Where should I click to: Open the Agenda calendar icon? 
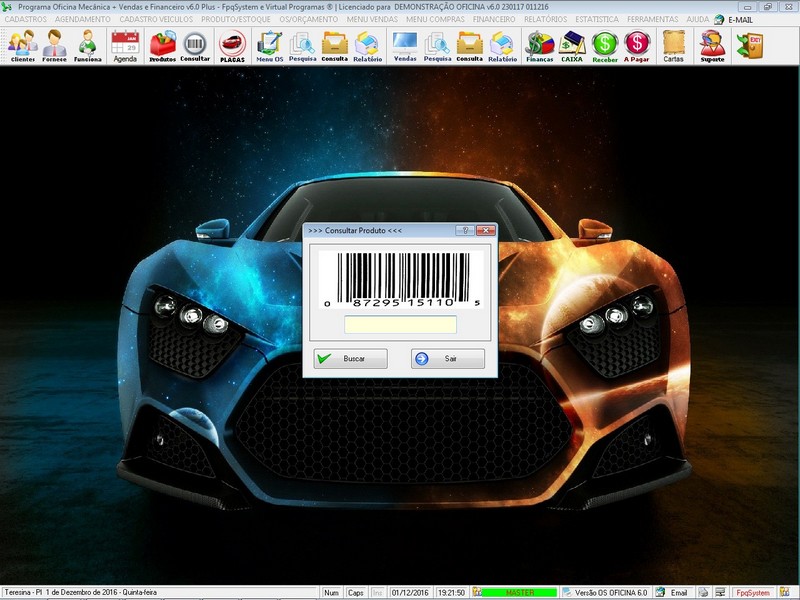125,46
